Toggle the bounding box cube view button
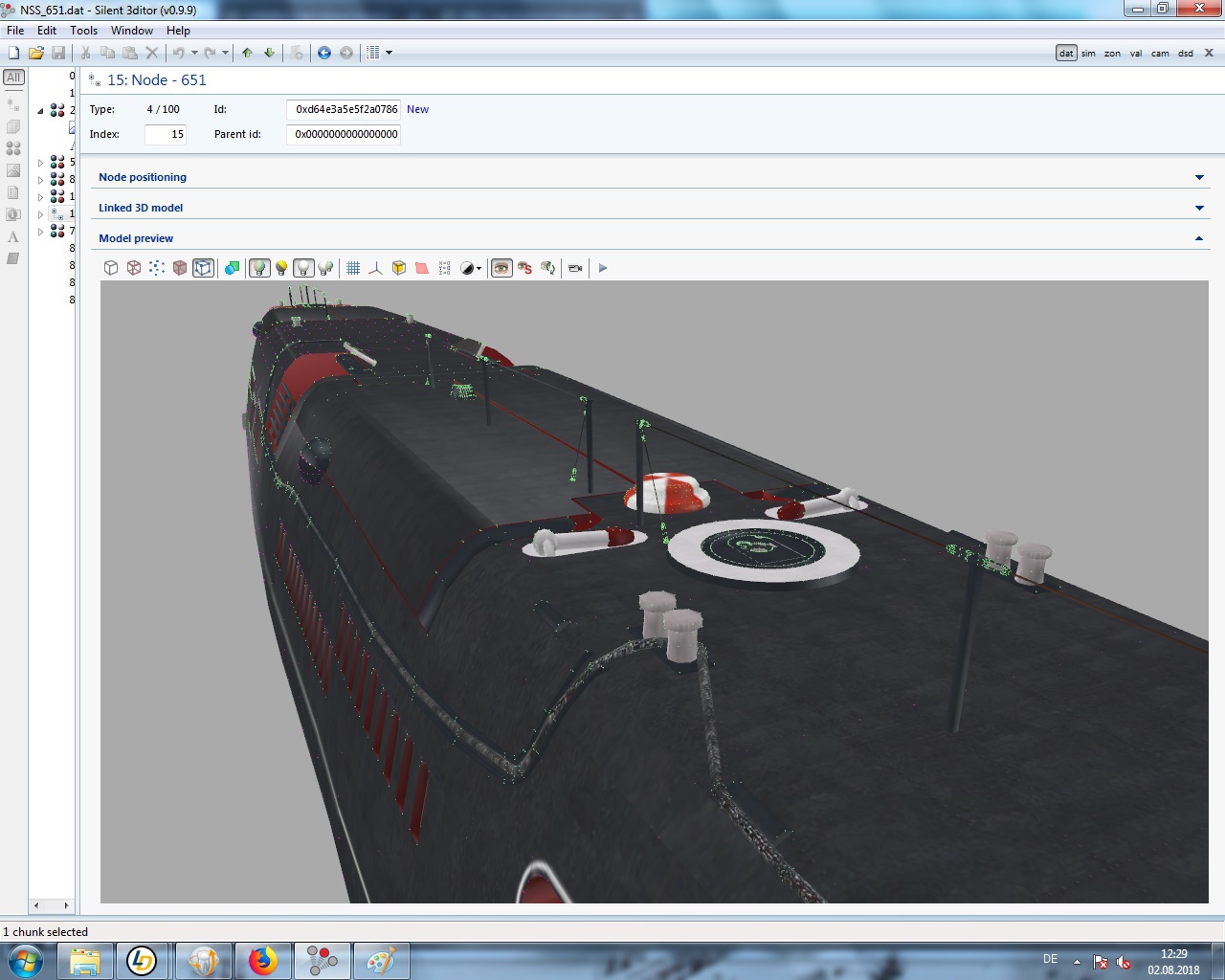The height and width of the screenshot is (980, 1225). click(203, 268)
